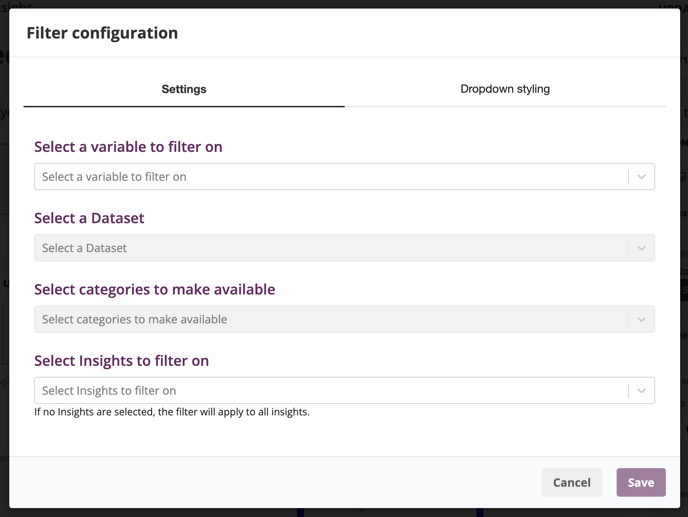688x517 pixels.
Task: Switch to the Settings tab
Action: pyautogui.click(x=184, y=89)
